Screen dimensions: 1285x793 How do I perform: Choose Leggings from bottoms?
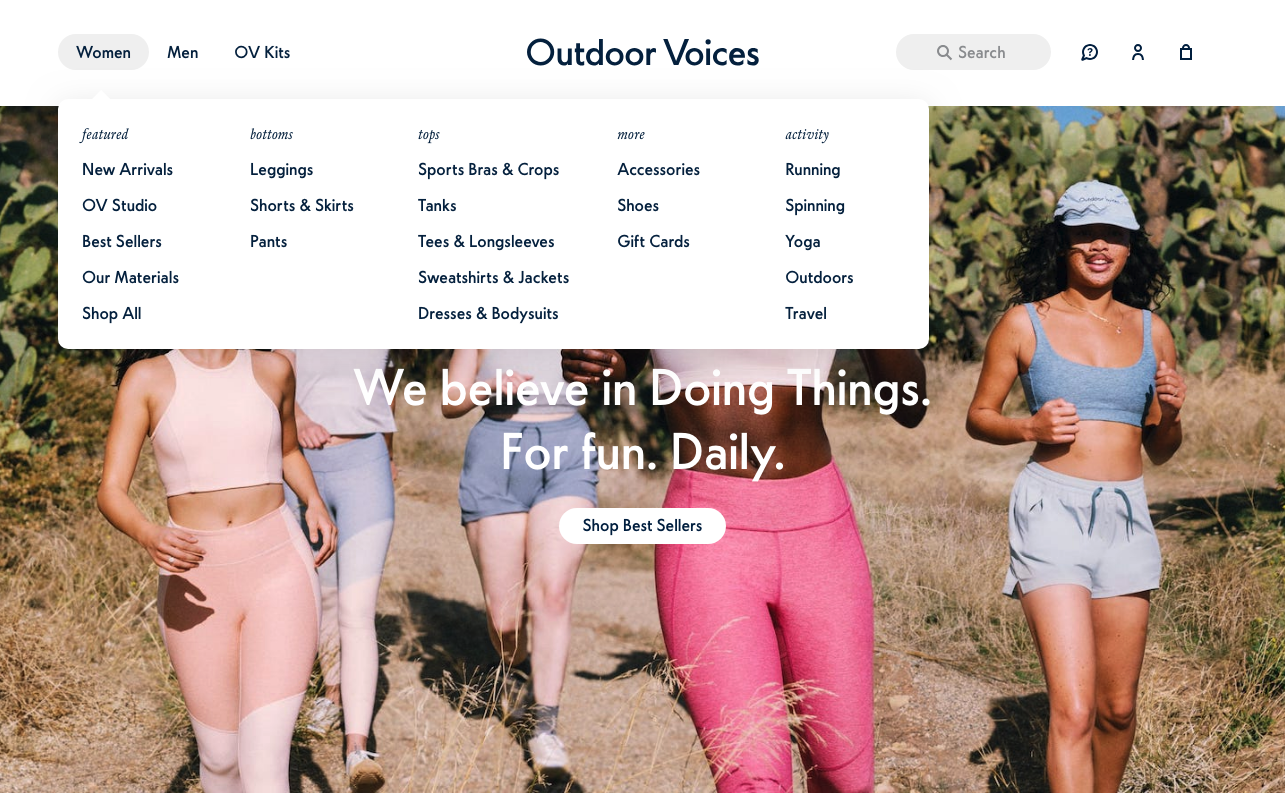point(282,169)
